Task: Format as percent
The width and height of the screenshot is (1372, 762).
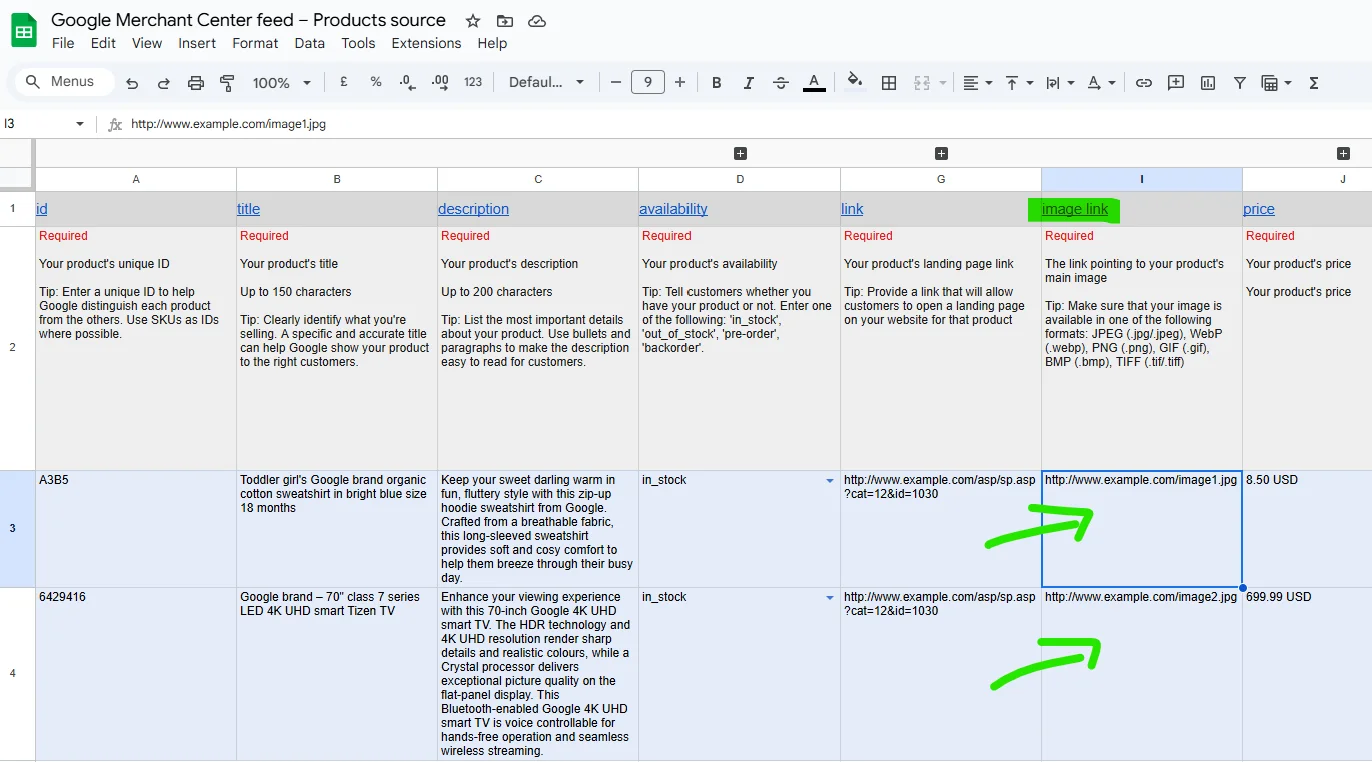Action: 376,82
